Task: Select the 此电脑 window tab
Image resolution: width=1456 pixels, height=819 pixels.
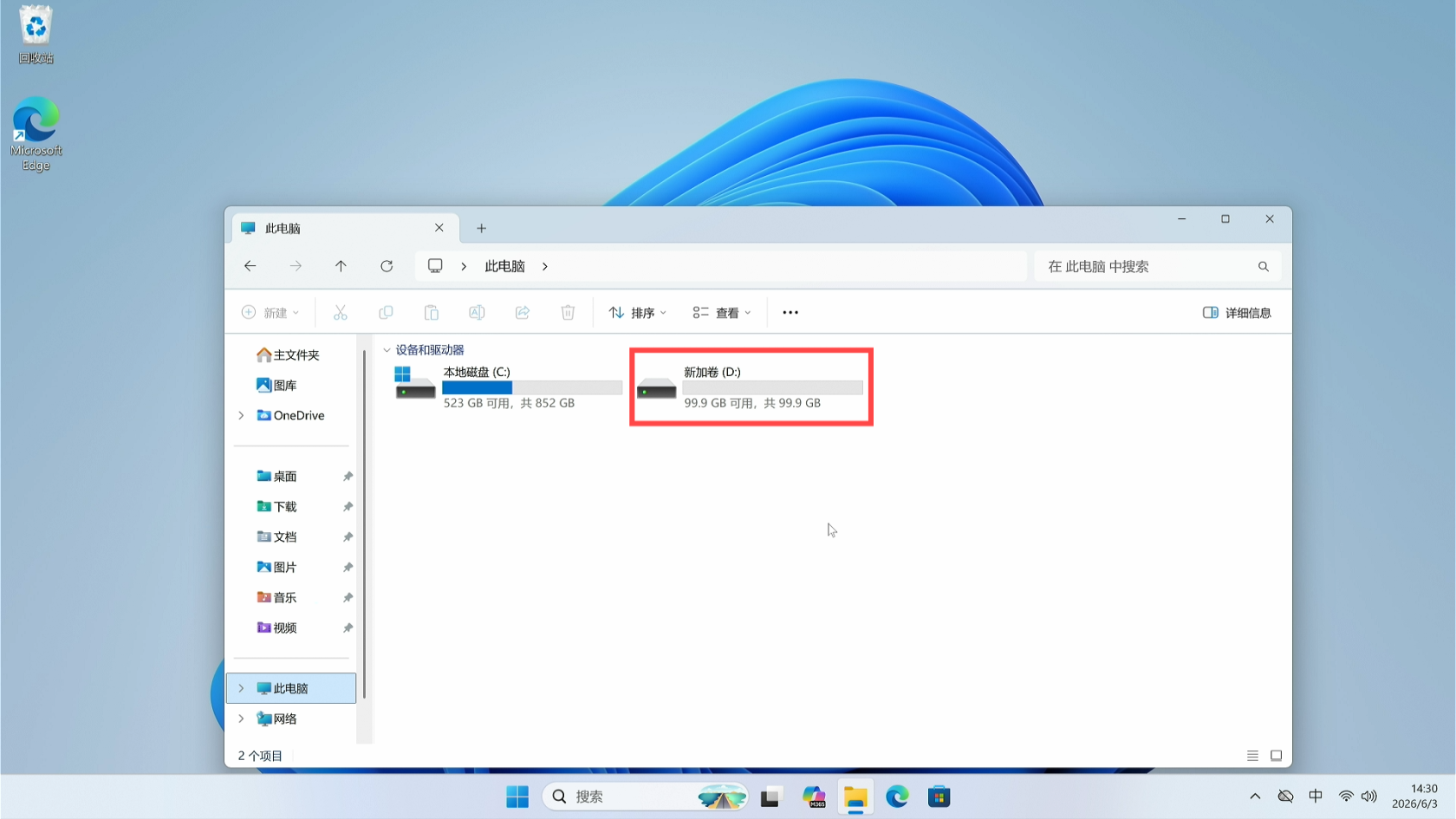Action: point(347,228)
